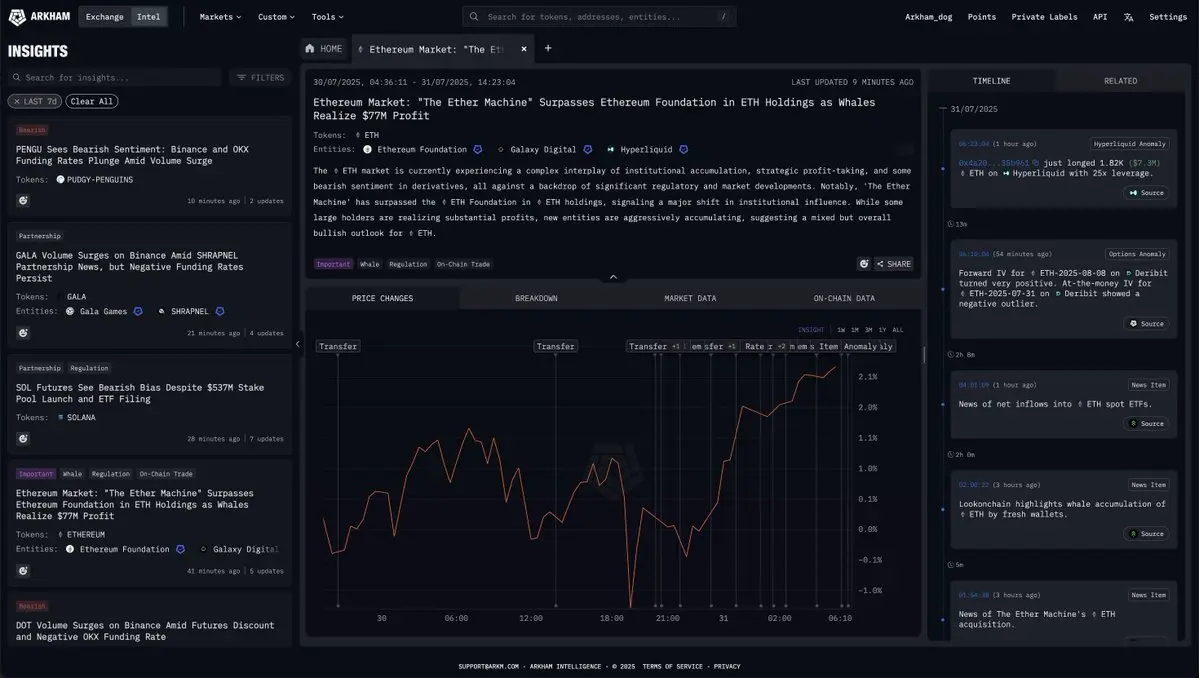
Task: Focus the tokens, addresses, entities search box
Action: 599,17
